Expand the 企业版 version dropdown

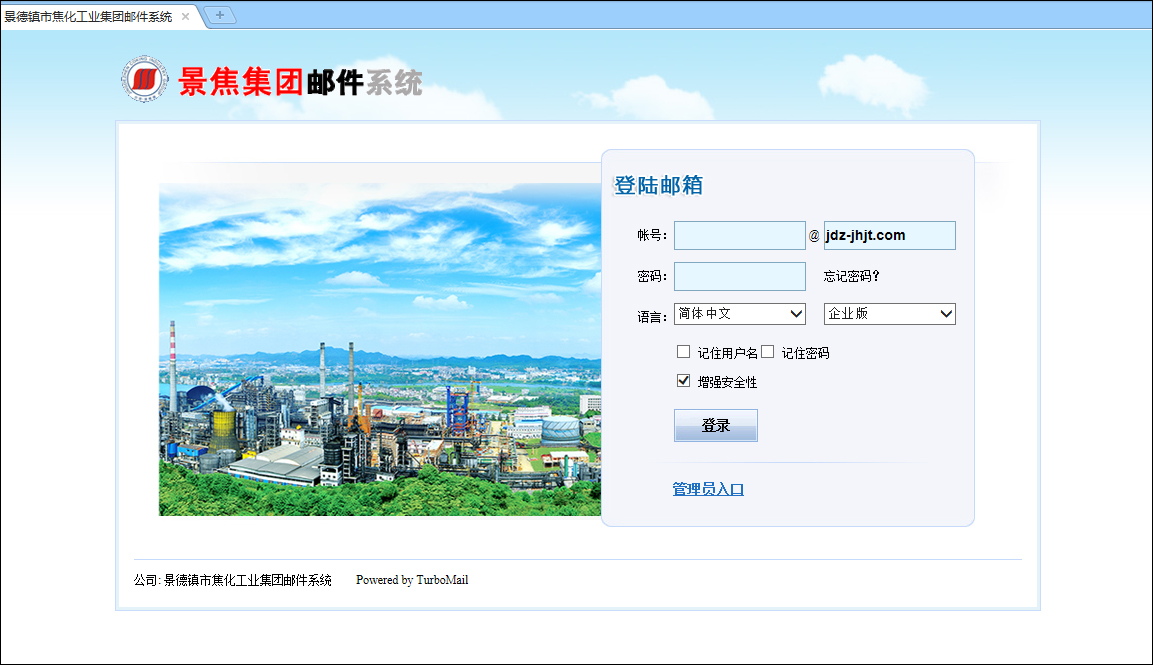889,314
